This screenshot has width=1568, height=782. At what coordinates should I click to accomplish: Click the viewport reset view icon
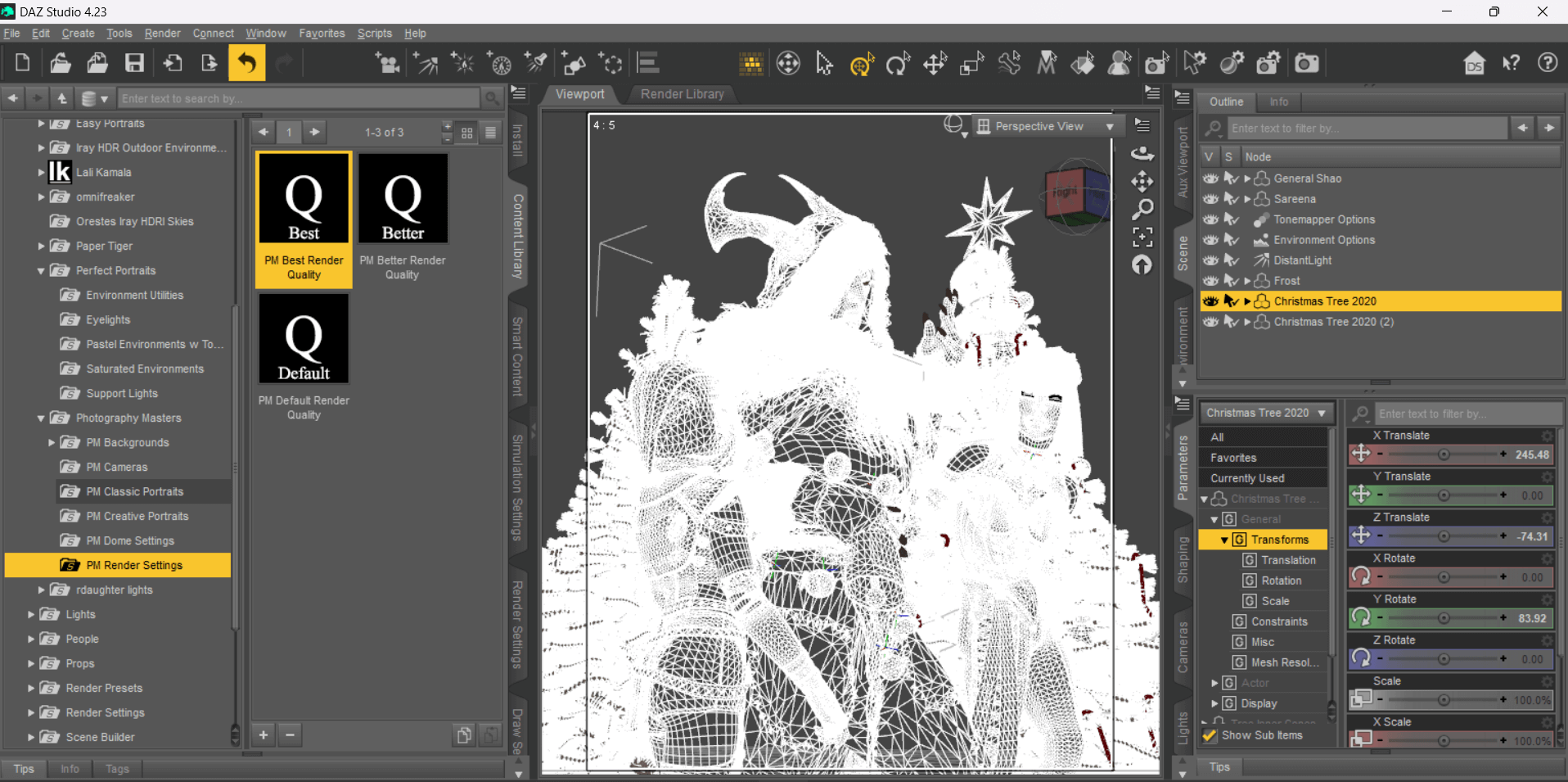click(x=1142, y=265)
